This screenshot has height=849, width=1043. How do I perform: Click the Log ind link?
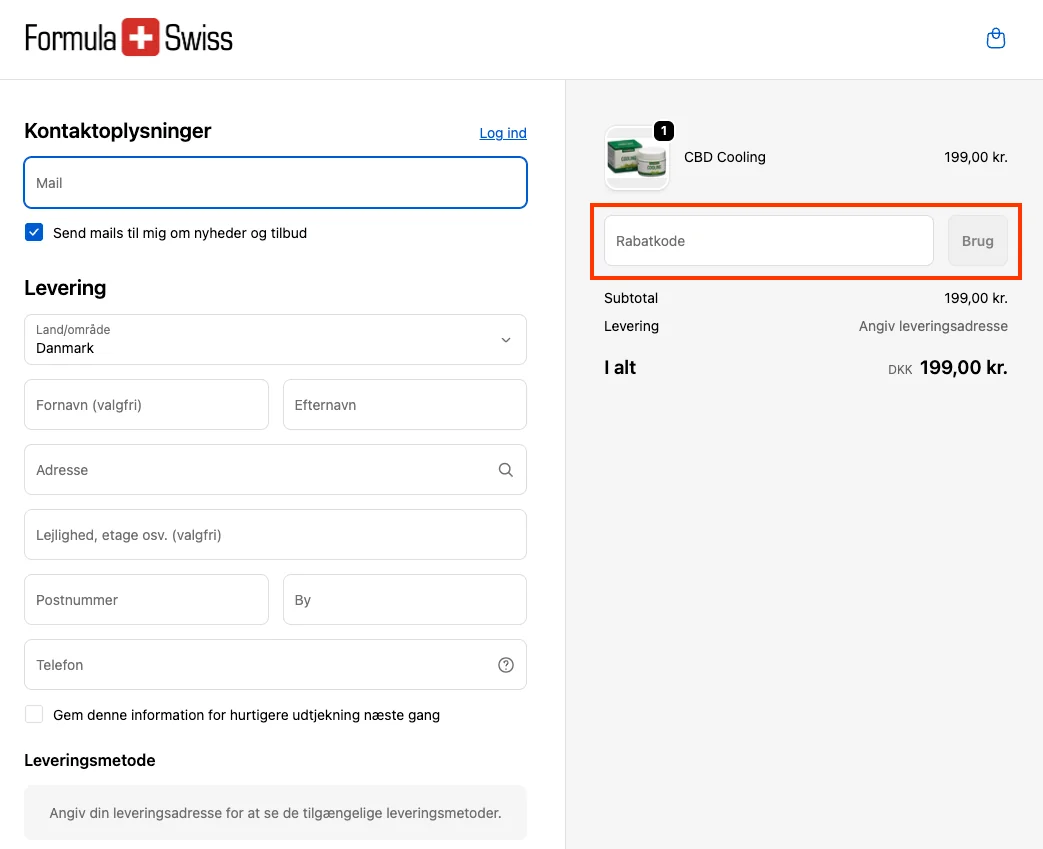(503, 133)
